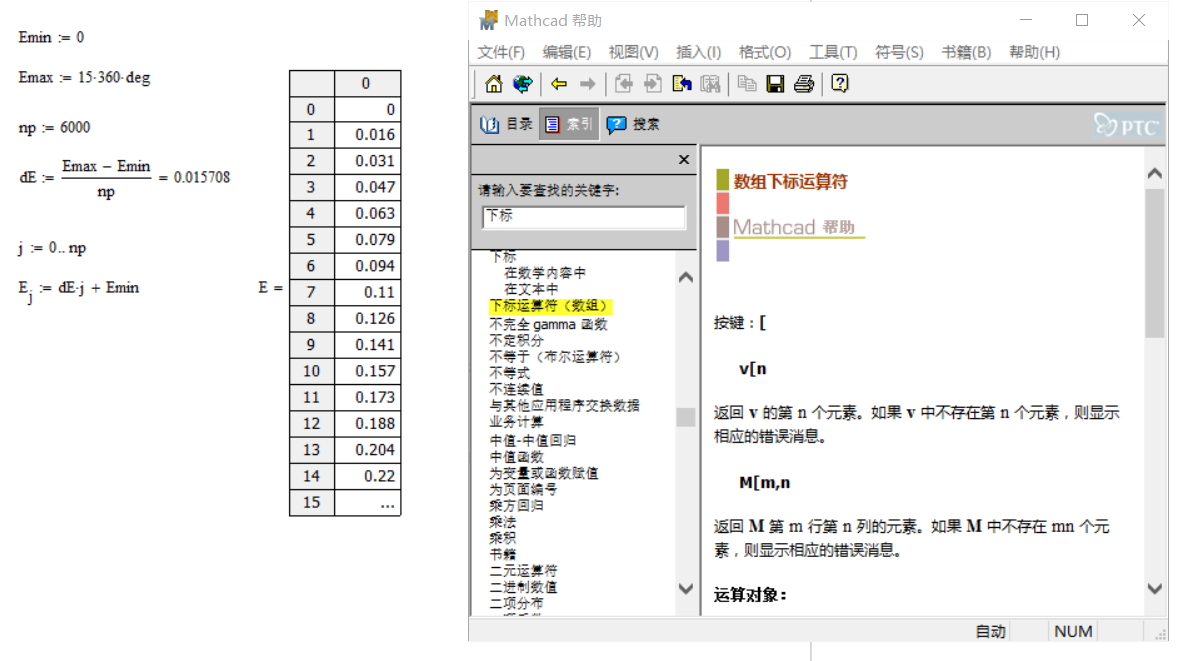Select index entry 为变量或函数赋值
Image resolution: width=1180 pixels, height=661 pixels.
tap(543, 473)
